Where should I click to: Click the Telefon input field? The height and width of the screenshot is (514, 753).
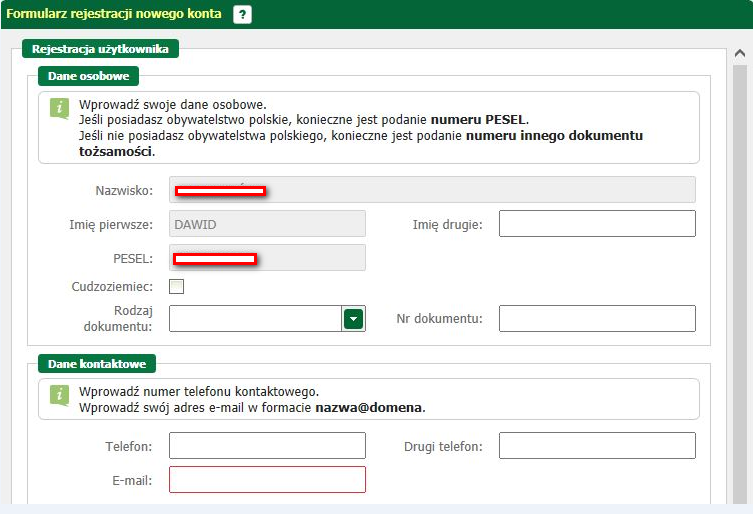[267, 445]
